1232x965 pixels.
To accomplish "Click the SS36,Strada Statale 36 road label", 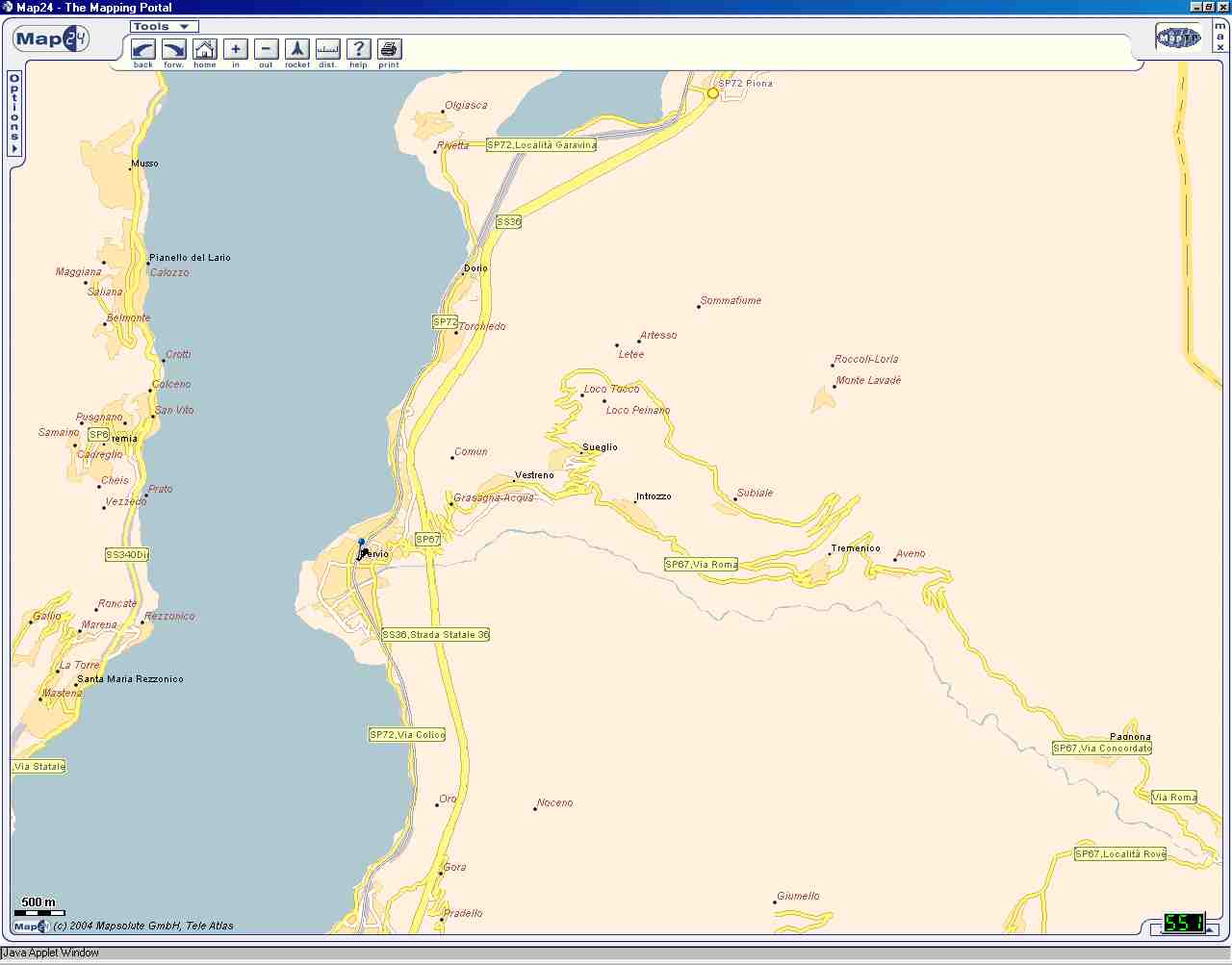I will click(x=436, y=635).
